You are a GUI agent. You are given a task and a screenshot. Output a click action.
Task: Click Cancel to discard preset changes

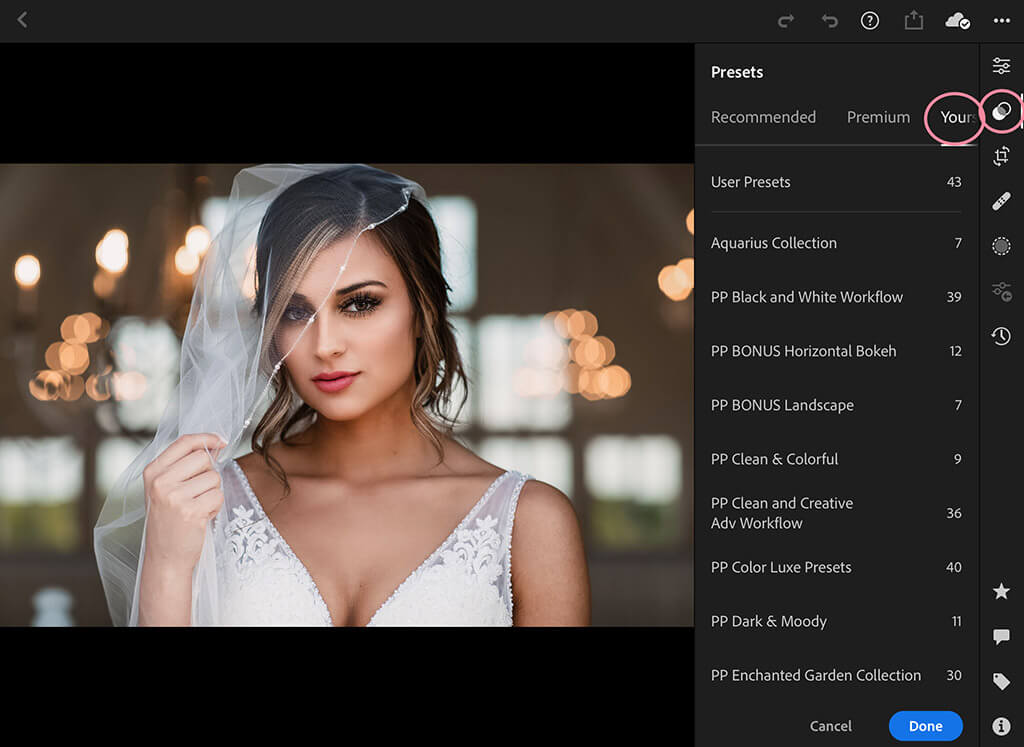[831, 726]
